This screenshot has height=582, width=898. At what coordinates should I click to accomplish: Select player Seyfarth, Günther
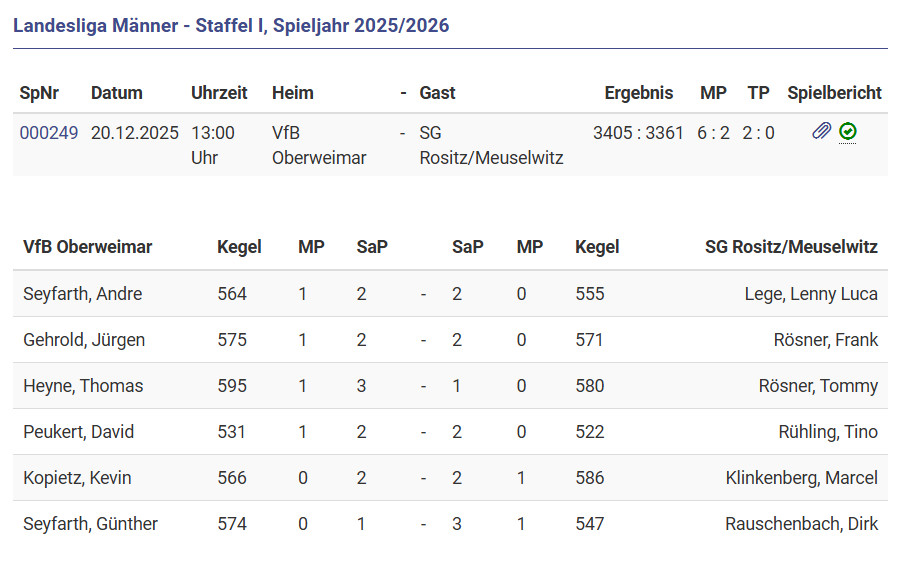coord(90,524)
